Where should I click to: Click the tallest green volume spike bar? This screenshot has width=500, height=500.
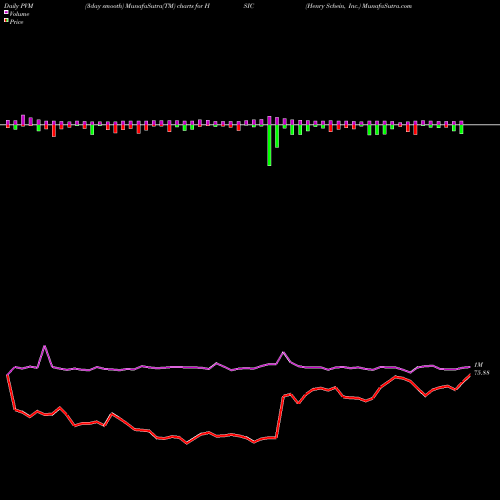pyautogui.click(x=269, y=145)
